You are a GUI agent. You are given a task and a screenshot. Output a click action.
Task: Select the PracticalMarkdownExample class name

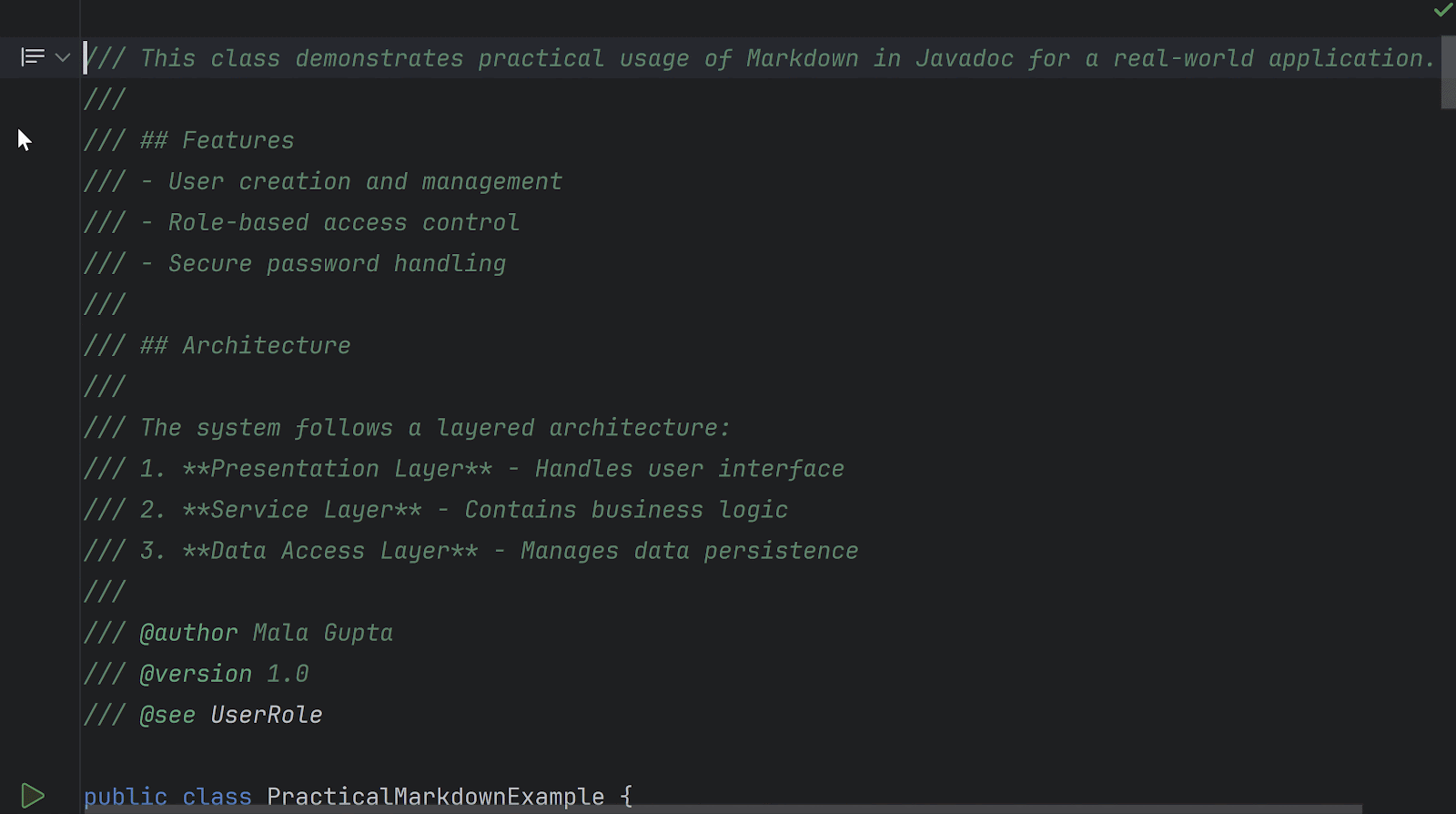(435, 797)
